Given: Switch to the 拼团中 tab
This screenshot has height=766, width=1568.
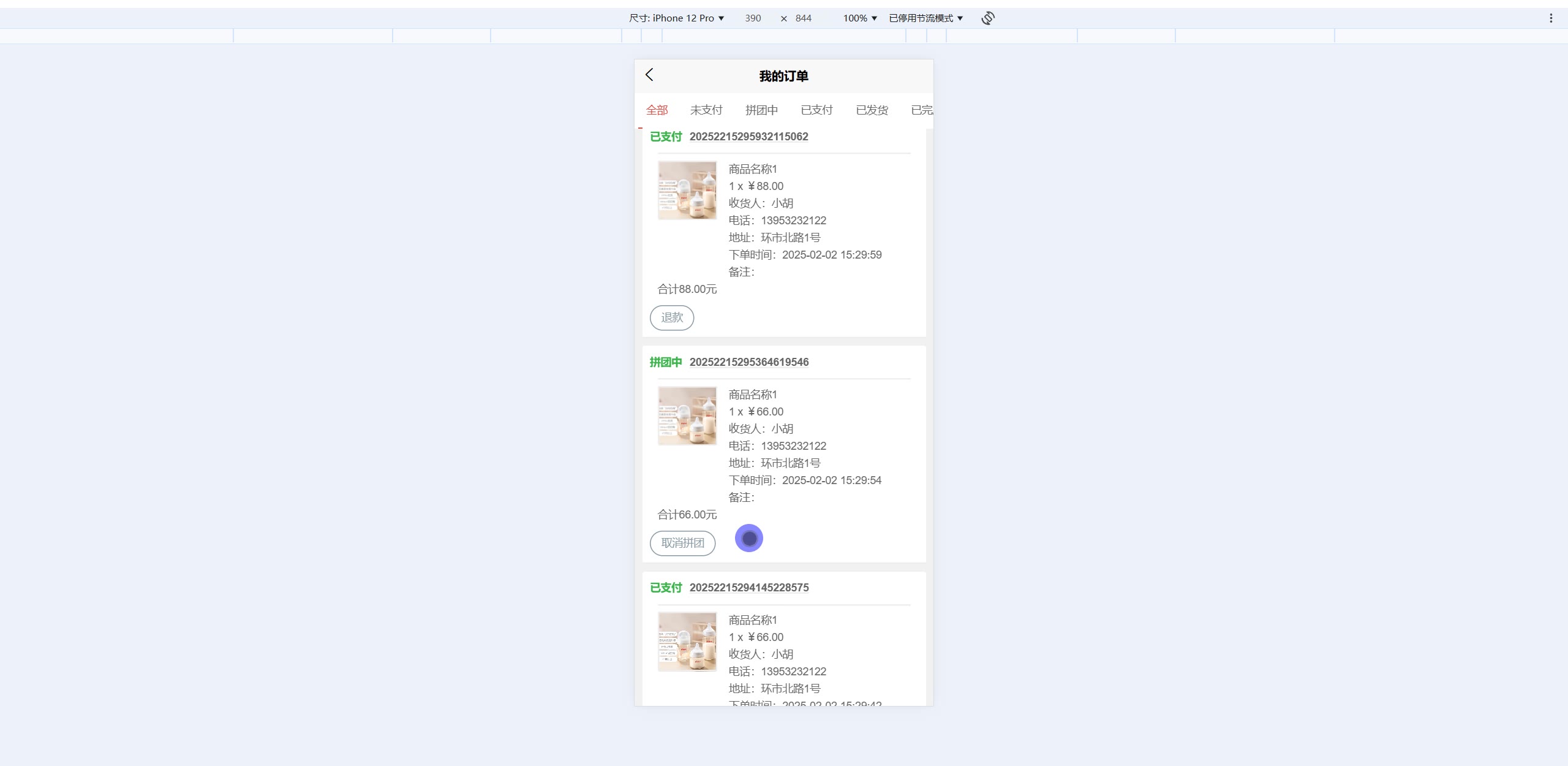Looking at the screenshot, I should (761, 110).
